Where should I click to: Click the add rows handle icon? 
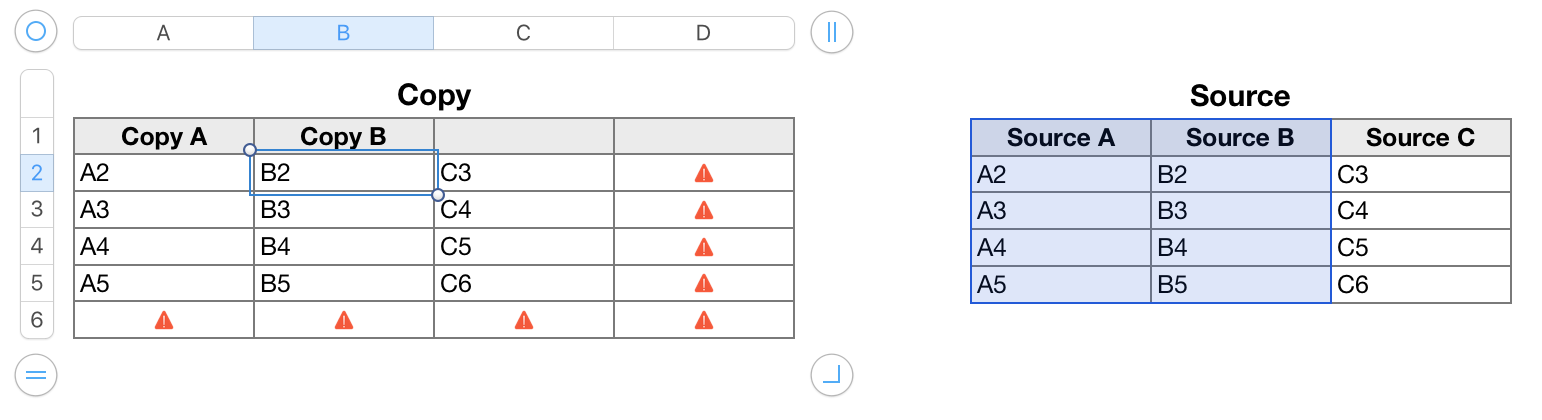36,376
